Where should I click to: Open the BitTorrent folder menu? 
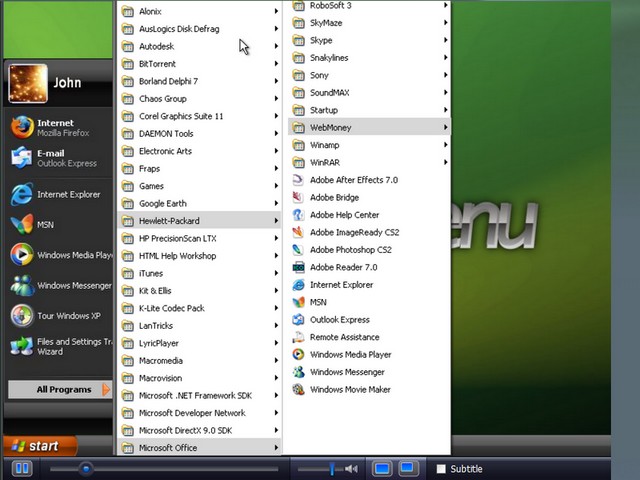(199, 64)
